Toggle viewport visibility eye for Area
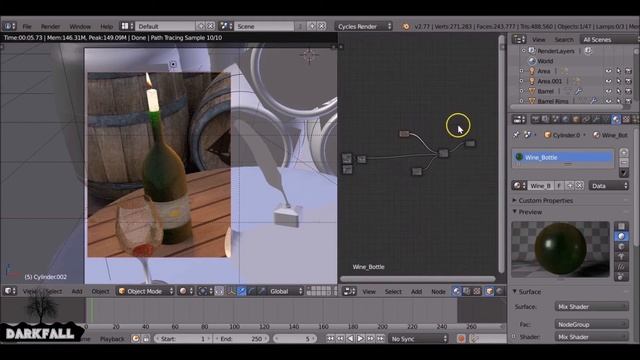 pos(608,71)
